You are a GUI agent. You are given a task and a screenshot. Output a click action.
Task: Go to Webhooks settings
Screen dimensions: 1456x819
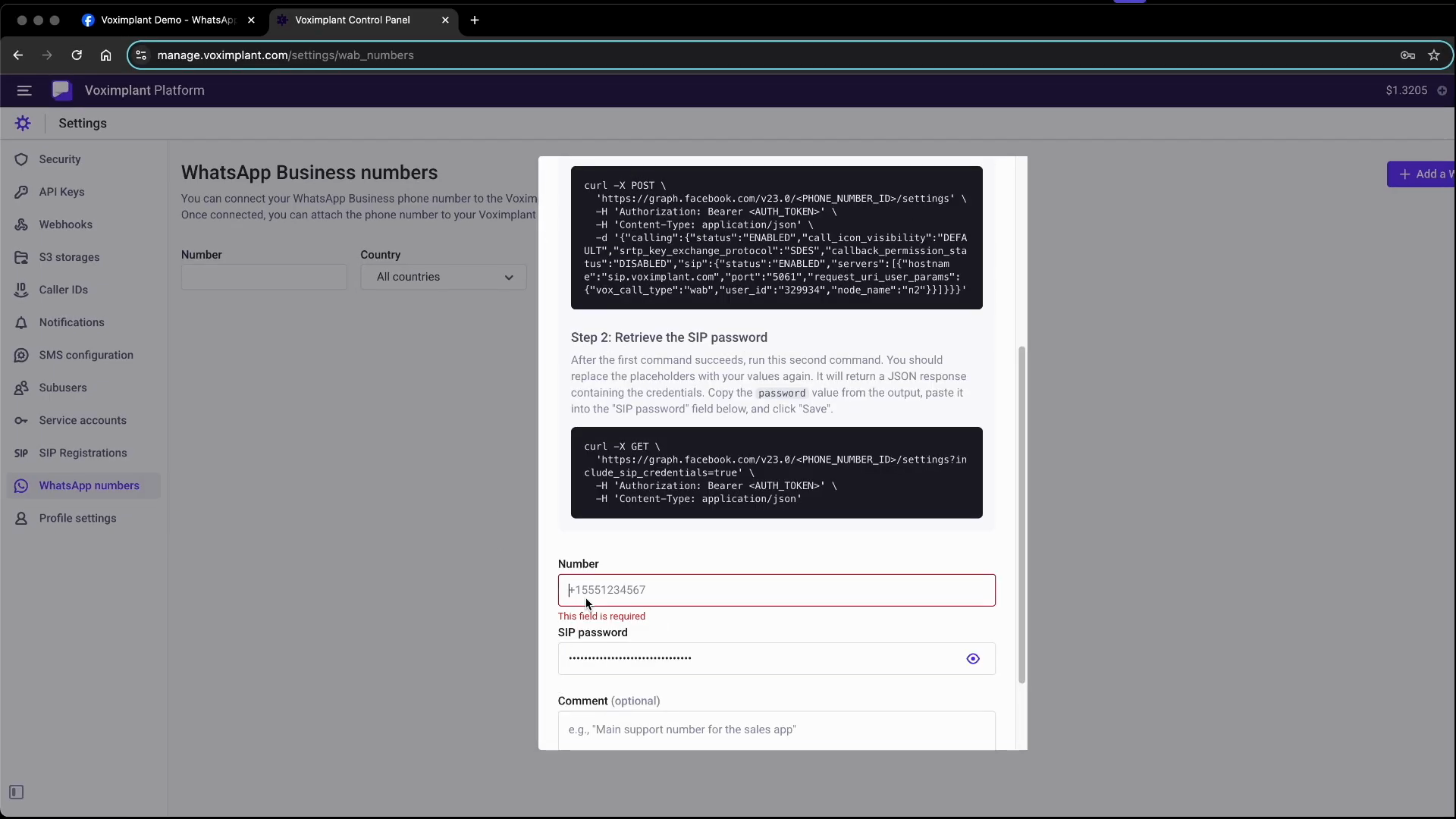pyautogui.click(x=65, y=224)
